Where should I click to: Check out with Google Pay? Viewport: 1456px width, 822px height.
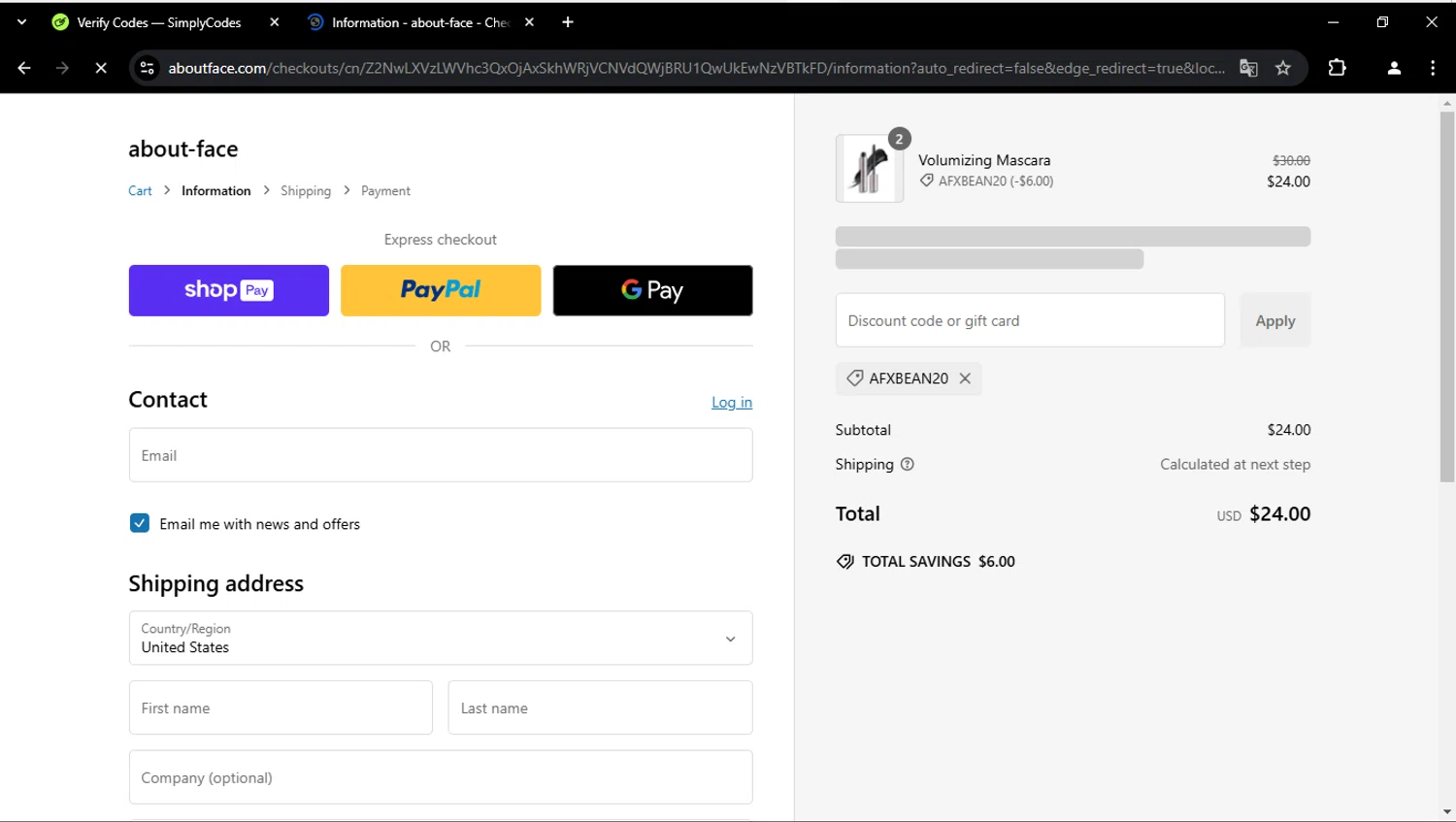tap(652, 290)
